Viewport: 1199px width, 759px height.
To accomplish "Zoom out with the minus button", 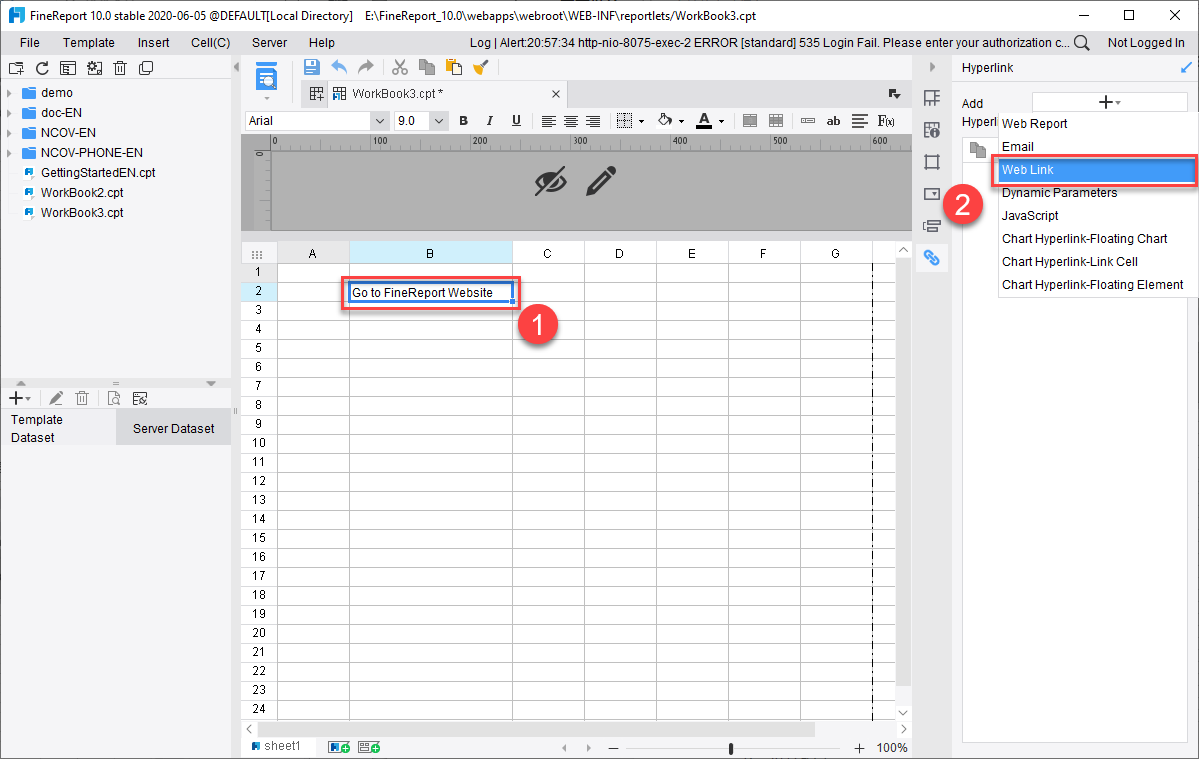I will (x=613, y=748).
